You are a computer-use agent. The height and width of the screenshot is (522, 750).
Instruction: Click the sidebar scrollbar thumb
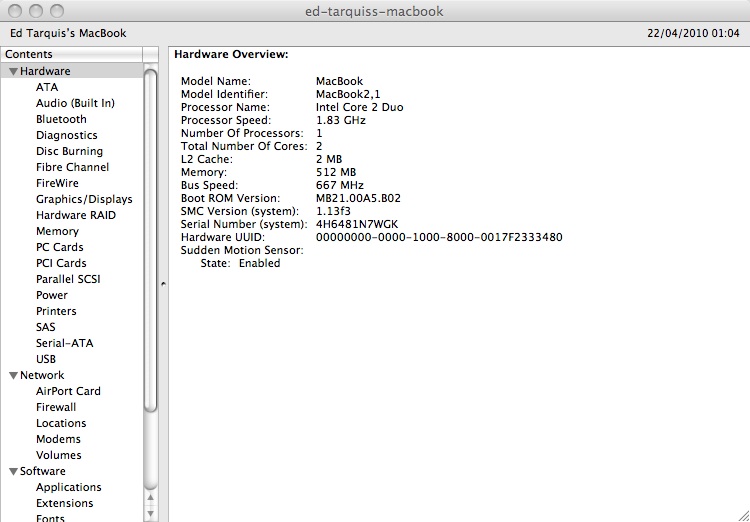point(150,241)
